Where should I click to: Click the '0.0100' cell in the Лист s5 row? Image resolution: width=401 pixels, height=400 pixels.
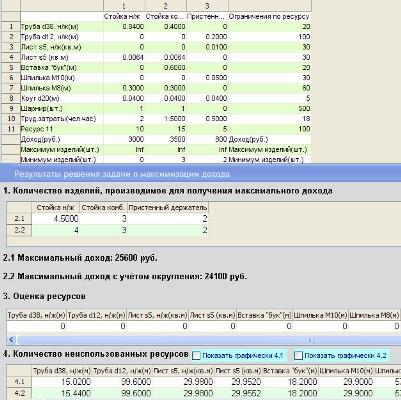pyautogui.click(x=207, y=47)
